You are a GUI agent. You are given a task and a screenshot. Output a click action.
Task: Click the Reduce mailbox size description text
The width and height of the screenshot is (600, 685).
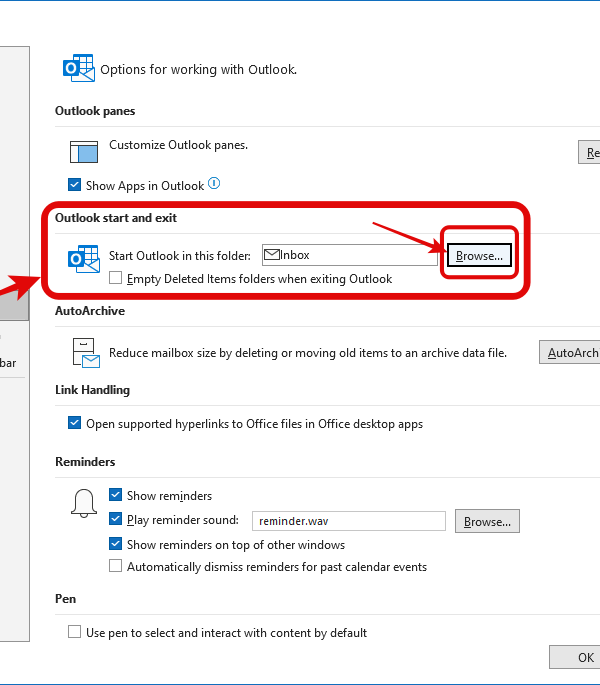[308, 353]
